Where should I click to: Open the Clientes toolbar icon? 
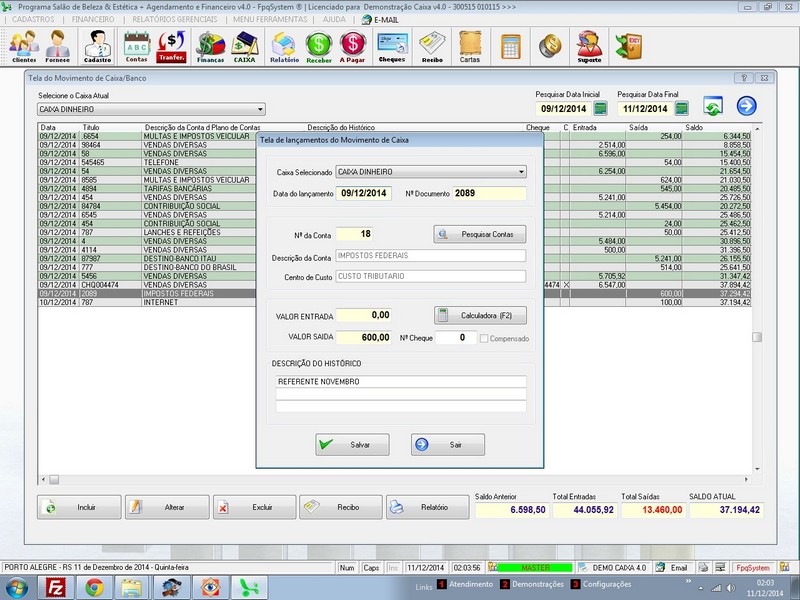(23, 46)
